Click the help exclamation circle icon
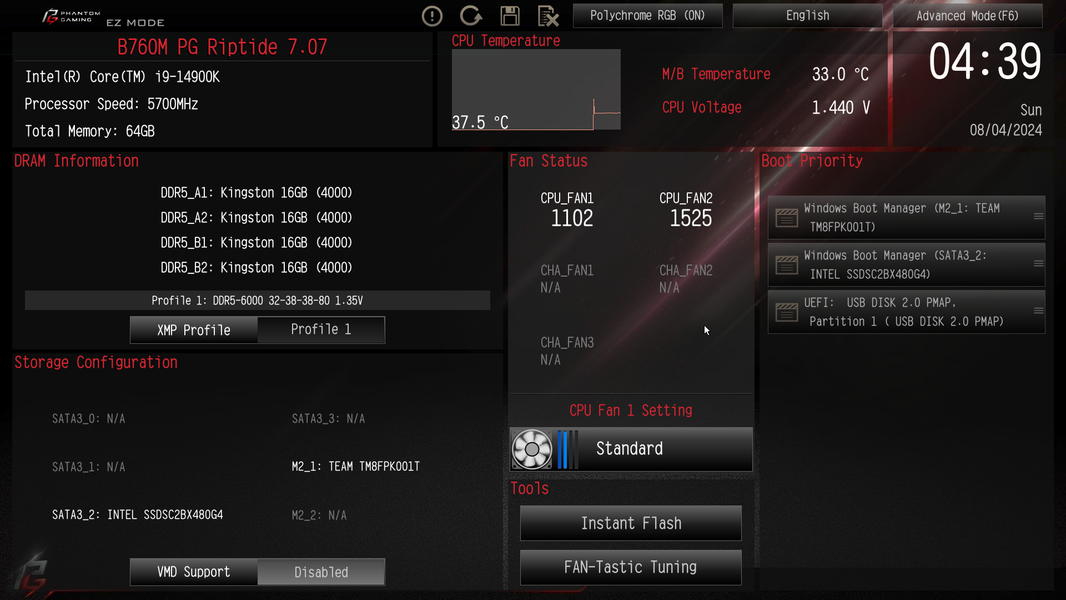The image size is (1066, 600). coord(432,16)
